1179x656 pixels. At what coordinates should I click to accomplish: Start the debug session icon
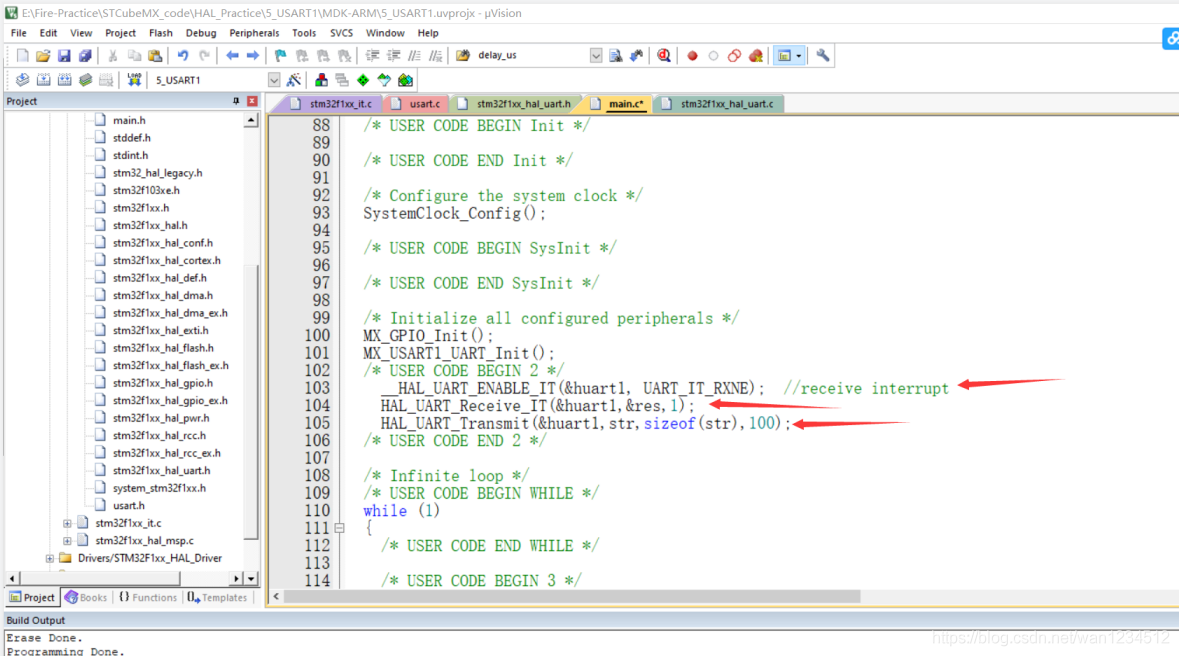[664, 56]
